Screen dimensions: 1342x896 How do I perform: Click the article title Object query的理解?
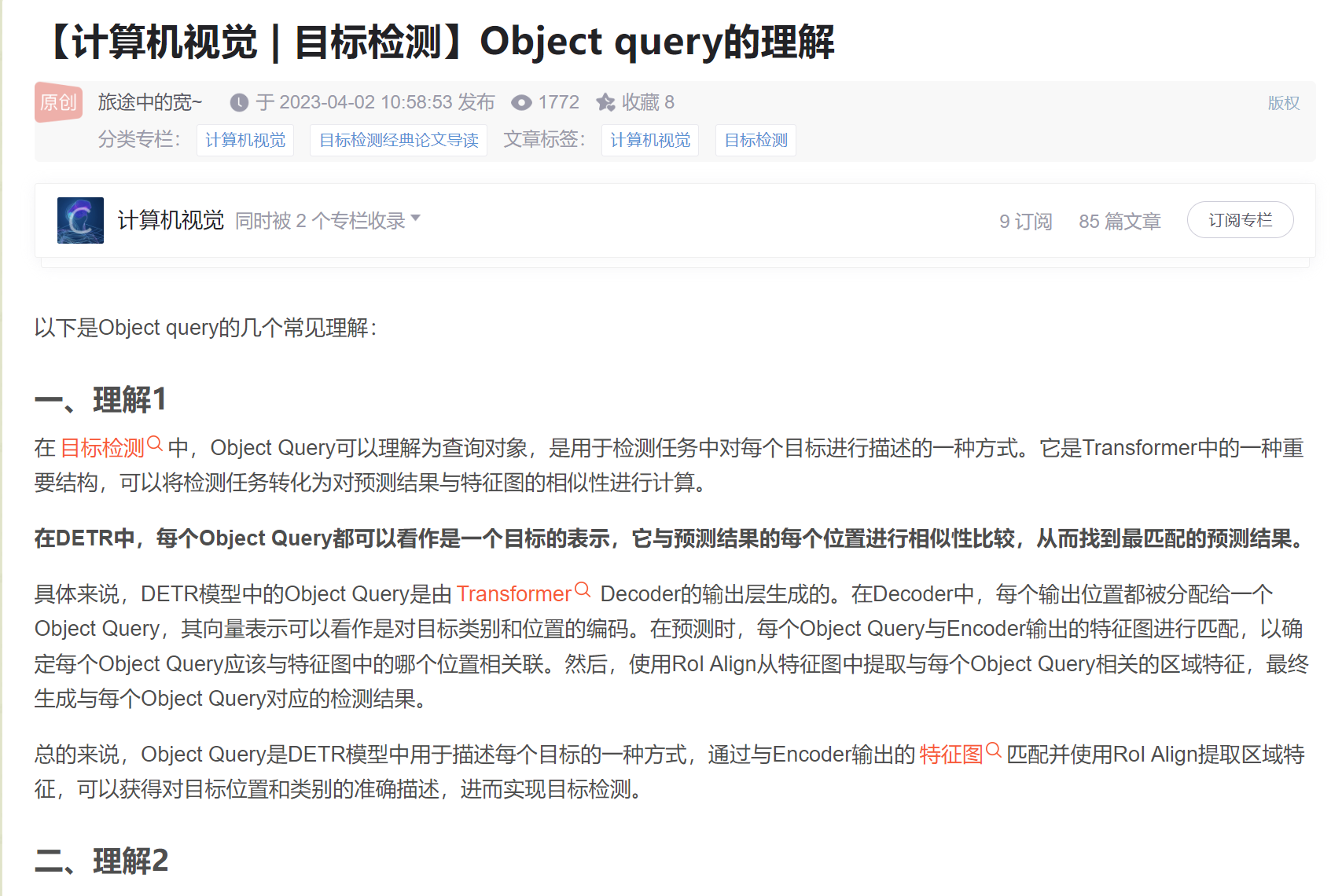pyautogui.click(x=438, y=42)
